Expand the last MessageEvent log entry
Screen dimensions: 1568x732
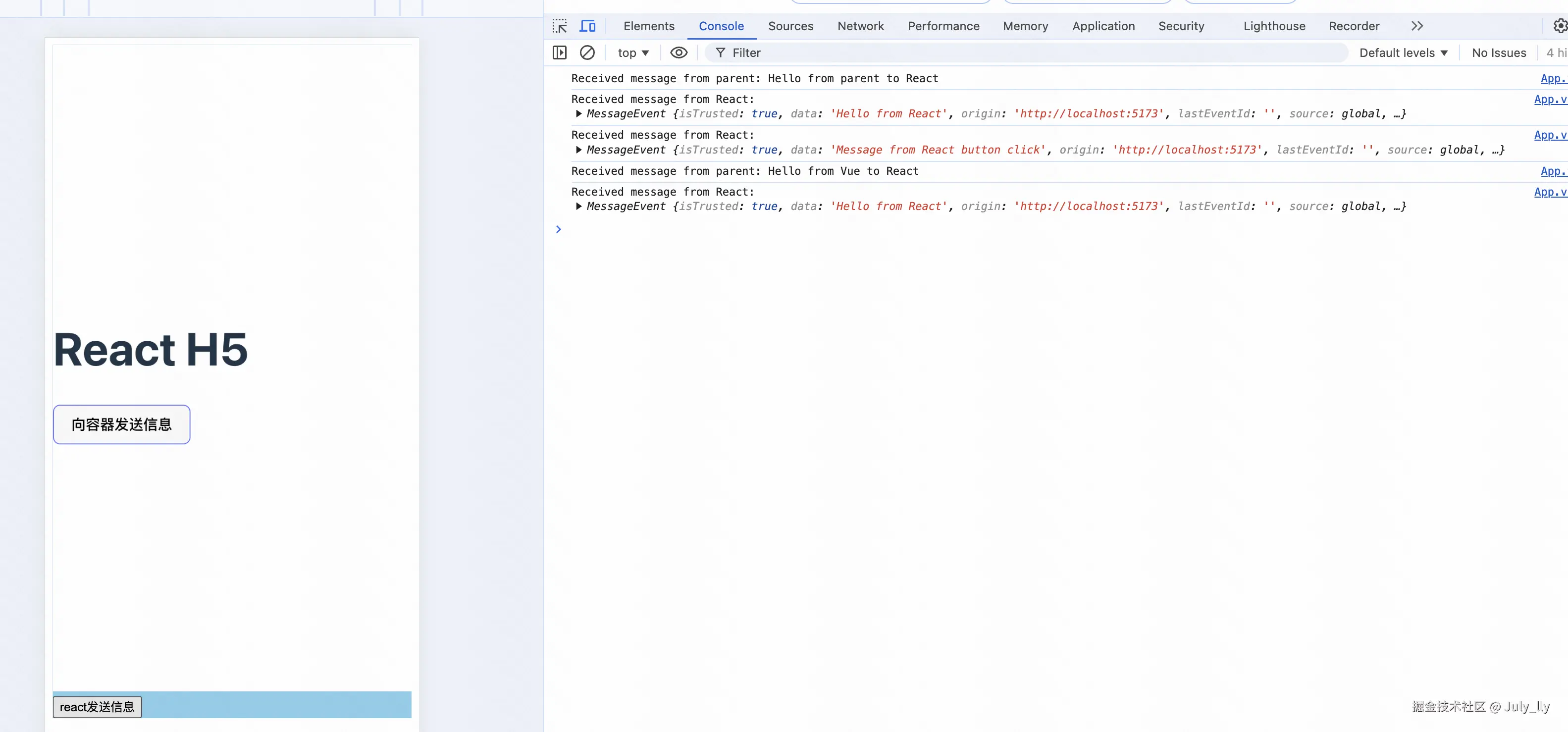[579, 206]
